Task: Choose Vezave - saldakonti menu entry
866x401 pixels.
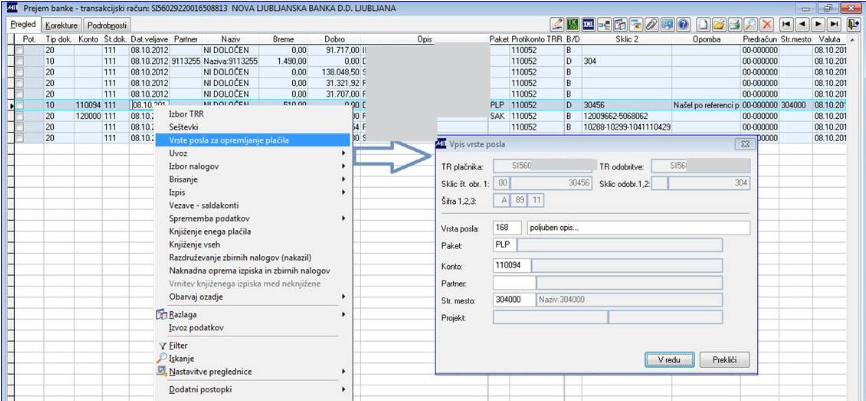Action: point(252,205)
